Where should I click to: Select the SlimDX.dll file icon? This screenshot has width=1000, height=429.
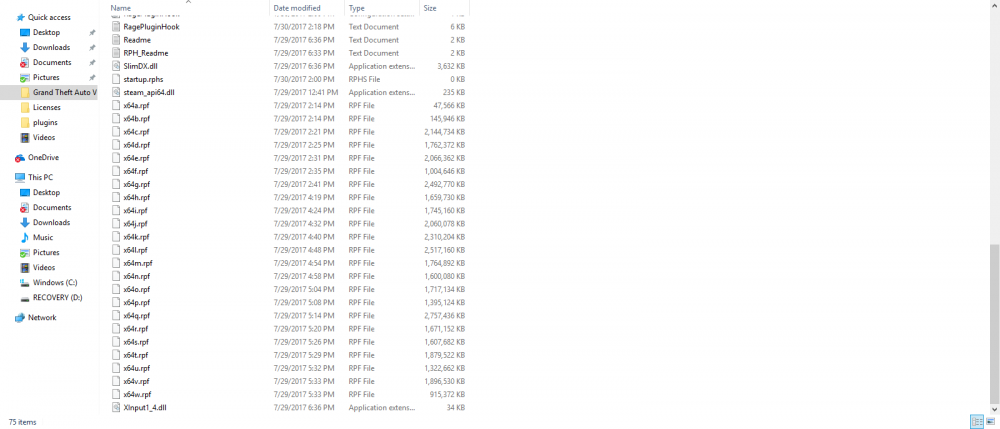tap(115, 66)
